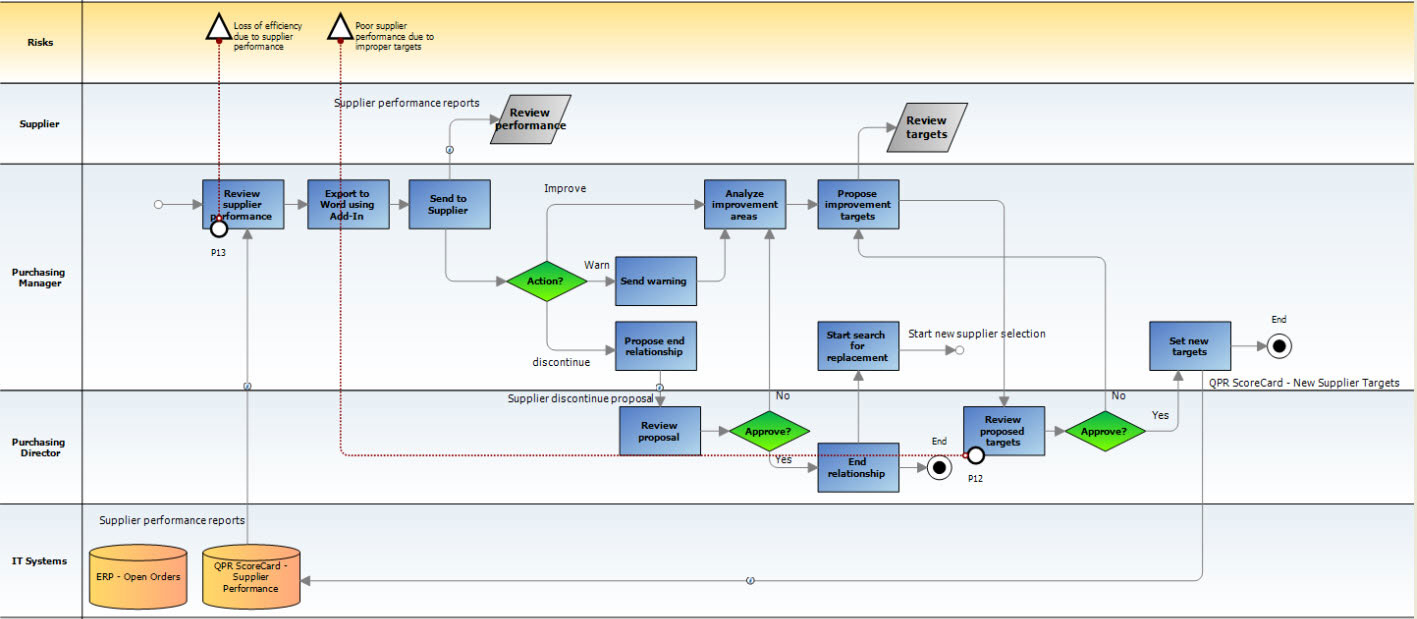Select the 'Export to Word using Add-In' activity
The height and width of the screenshot is (619, 1417).
[347, 204]
